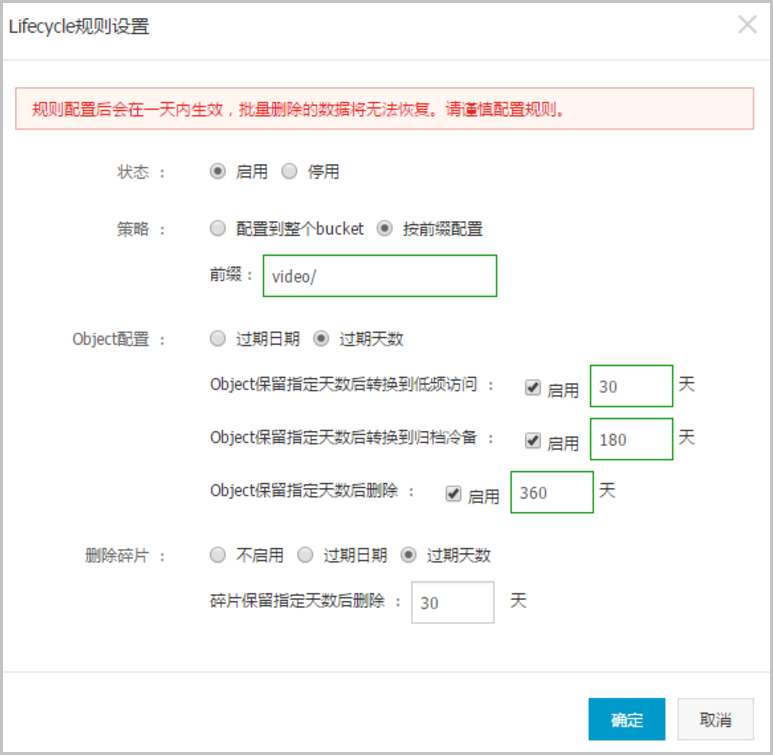
Task: Close the Lifecycle rule settings dialog
Action: tap(747, 24)
